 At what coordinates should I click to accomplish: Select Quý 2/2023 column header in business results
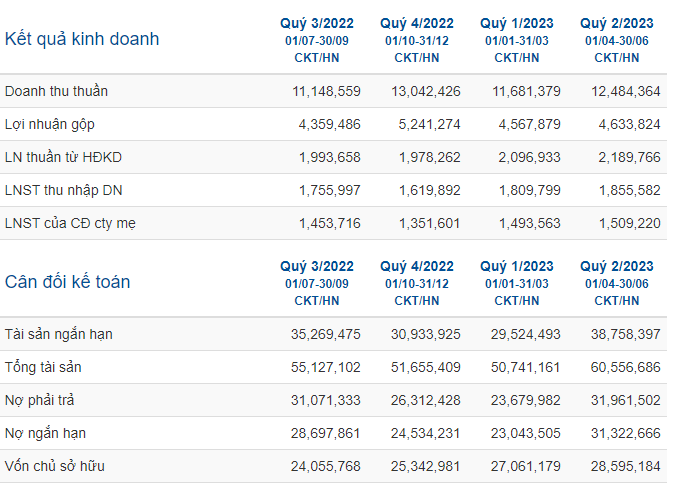(x=617, y=40)
